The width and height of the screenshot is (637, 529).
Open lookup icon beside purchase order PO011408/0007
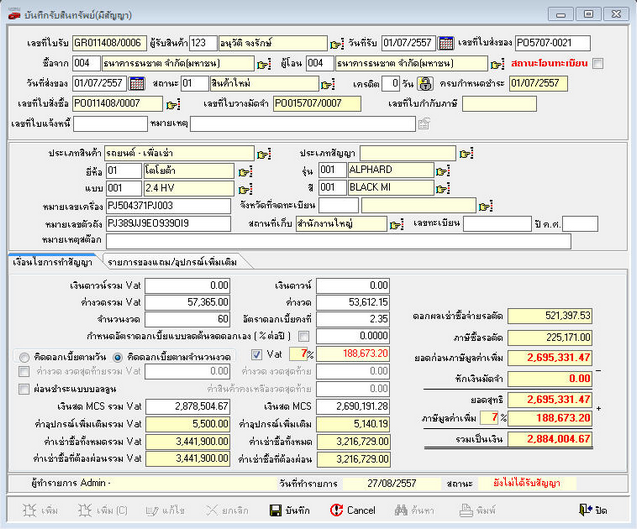(173, 104)
